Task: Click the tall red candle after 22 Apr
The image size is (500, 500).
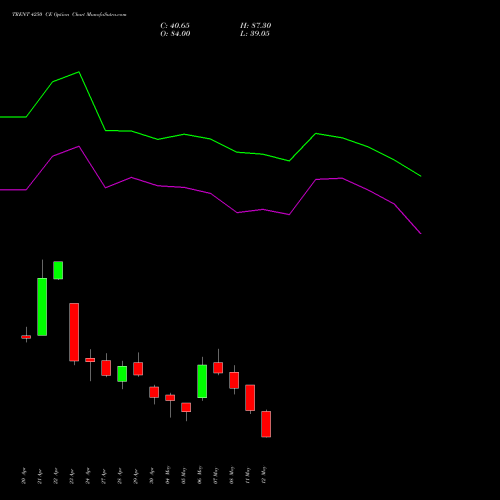Action: (x=74, y=332)
